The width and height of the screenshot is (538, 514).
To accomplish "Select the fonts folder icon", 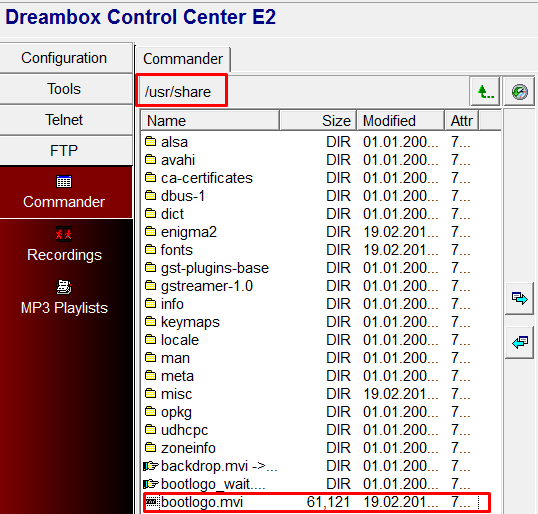I will (x=150, y=249).
